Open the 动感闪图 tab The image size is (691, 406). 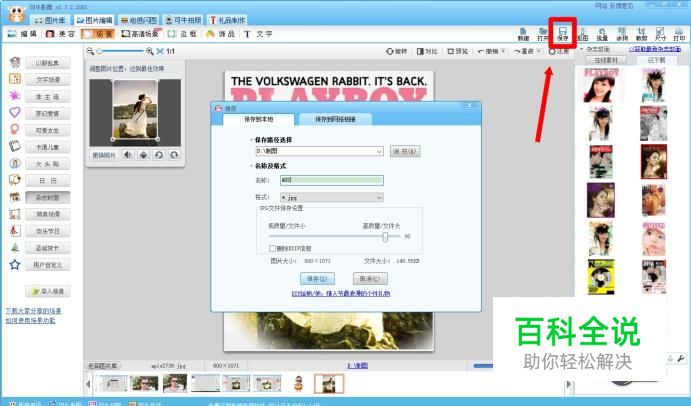coord(138,20)
